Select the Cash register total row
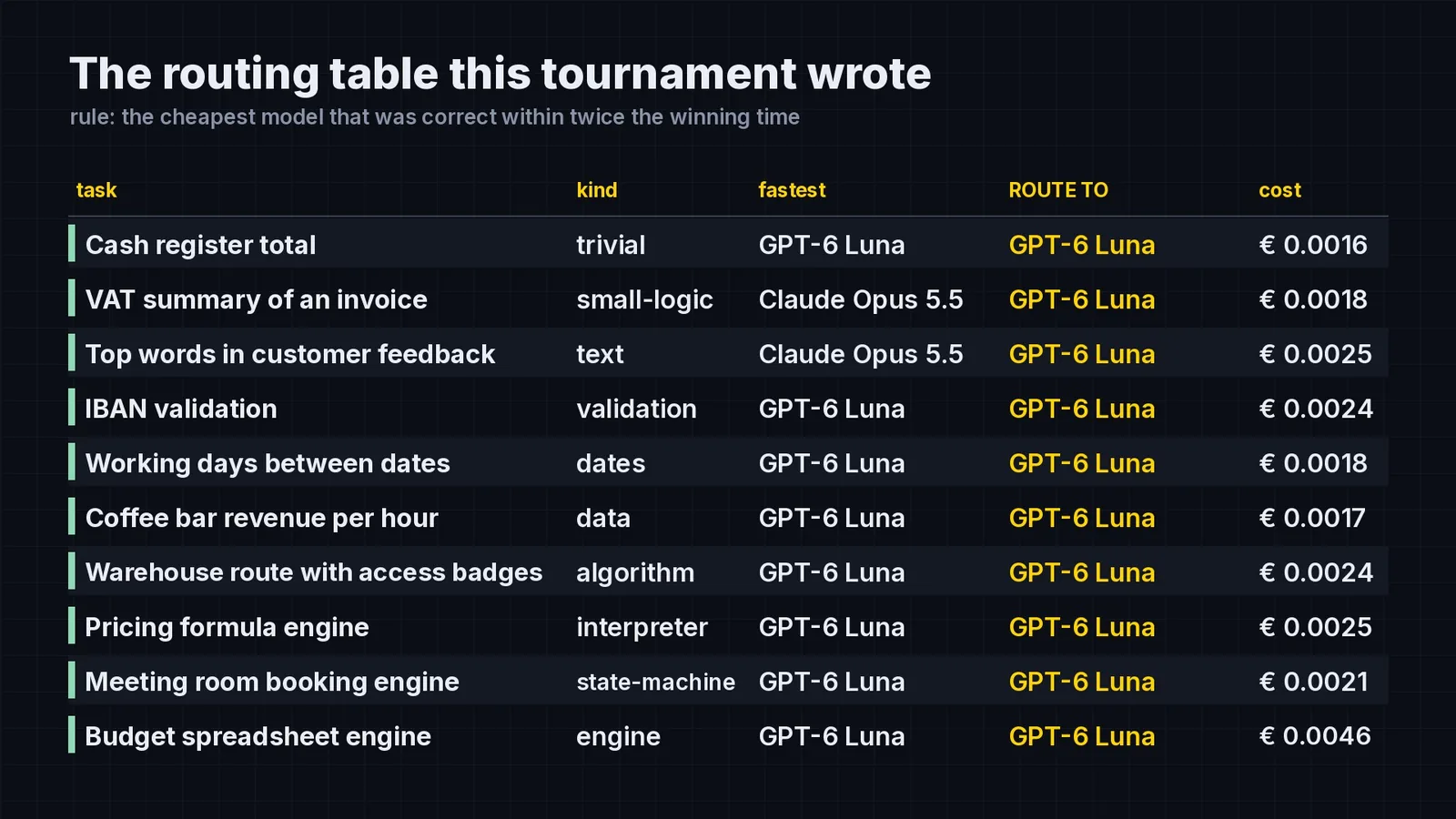The image size is (1456, 819). (x=728, y=245)
